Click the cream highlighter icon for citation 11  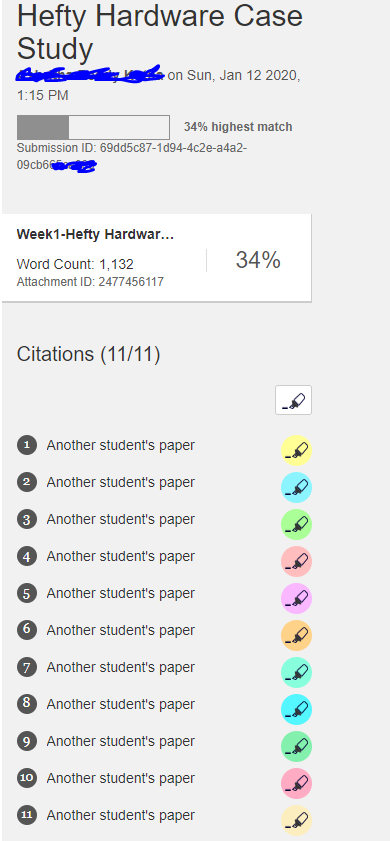(x=296, y=820)
